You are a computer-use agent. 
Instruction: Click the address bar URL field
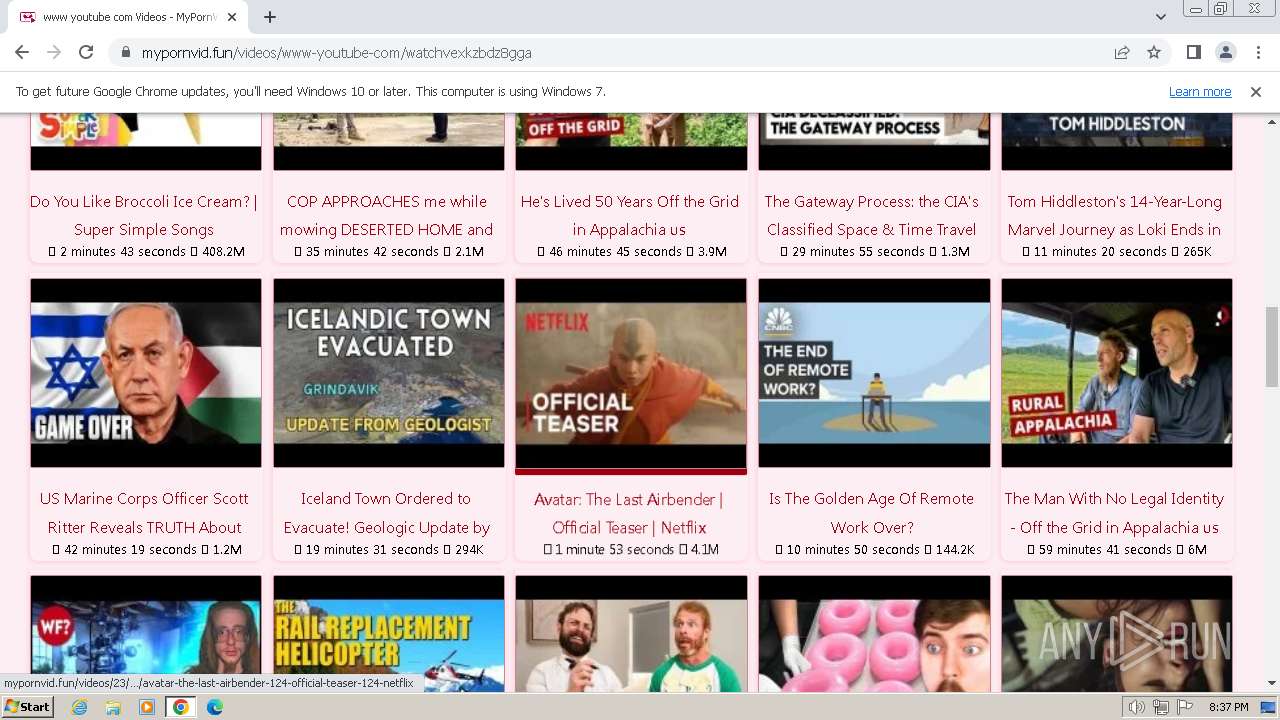[x=620, y=52]
